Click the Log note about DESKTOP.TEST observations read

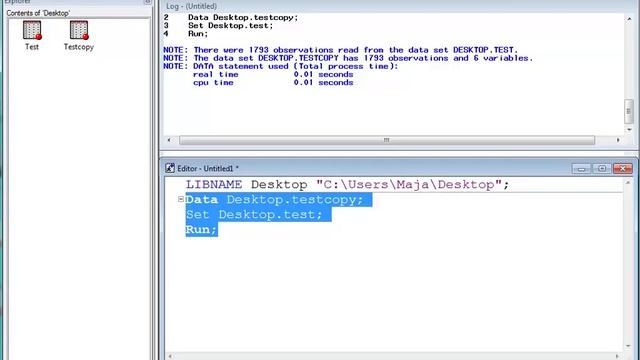tap(340, 50)
